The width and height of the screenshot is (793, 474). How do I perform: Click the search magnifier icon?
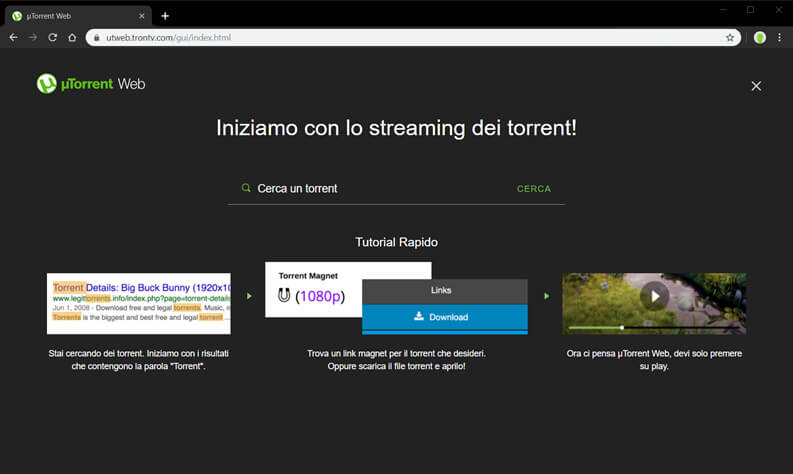(246, 188)
